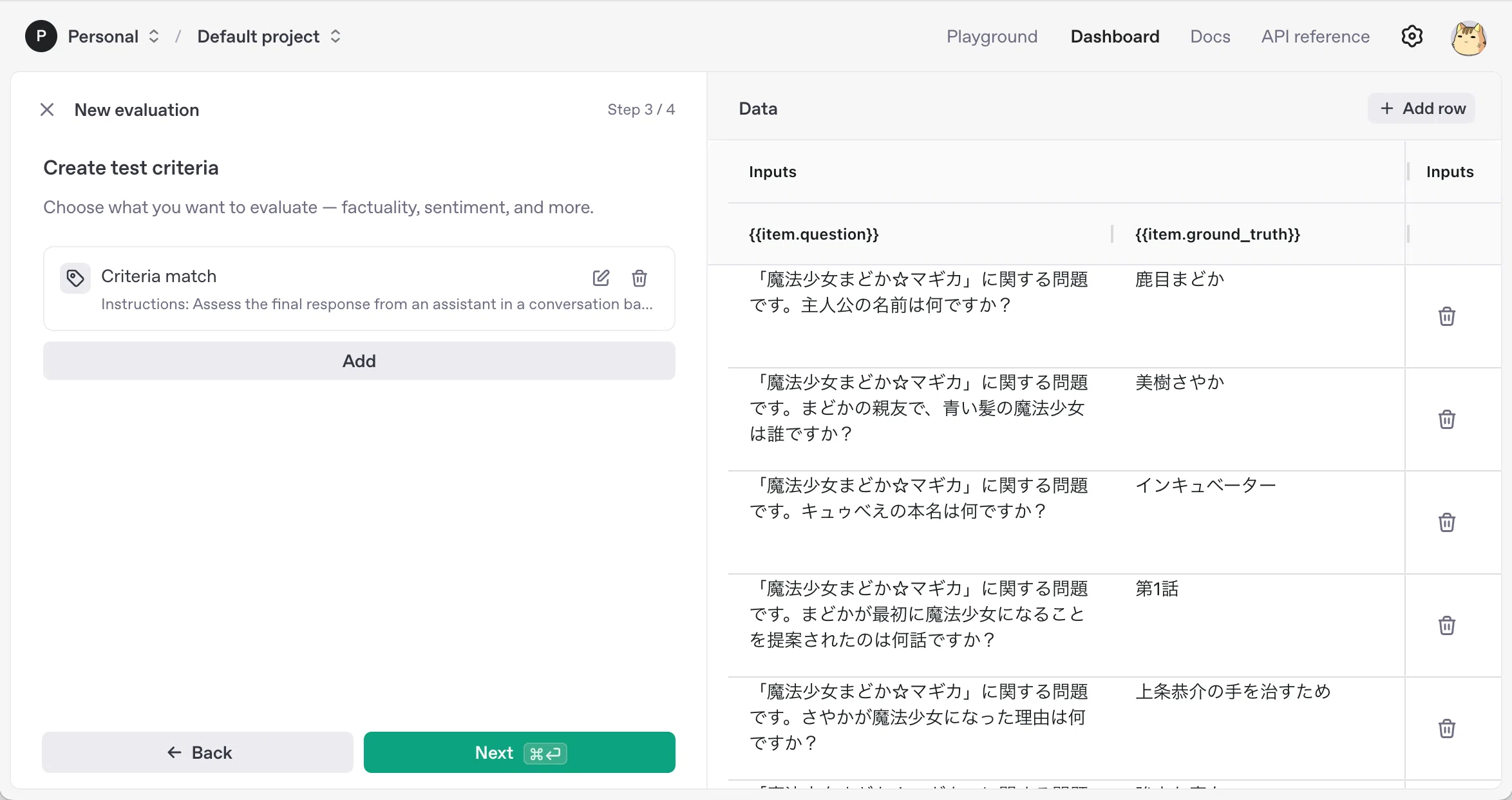Edit the Criteria match criterion

pyautogui.click(x=601, y=278)
